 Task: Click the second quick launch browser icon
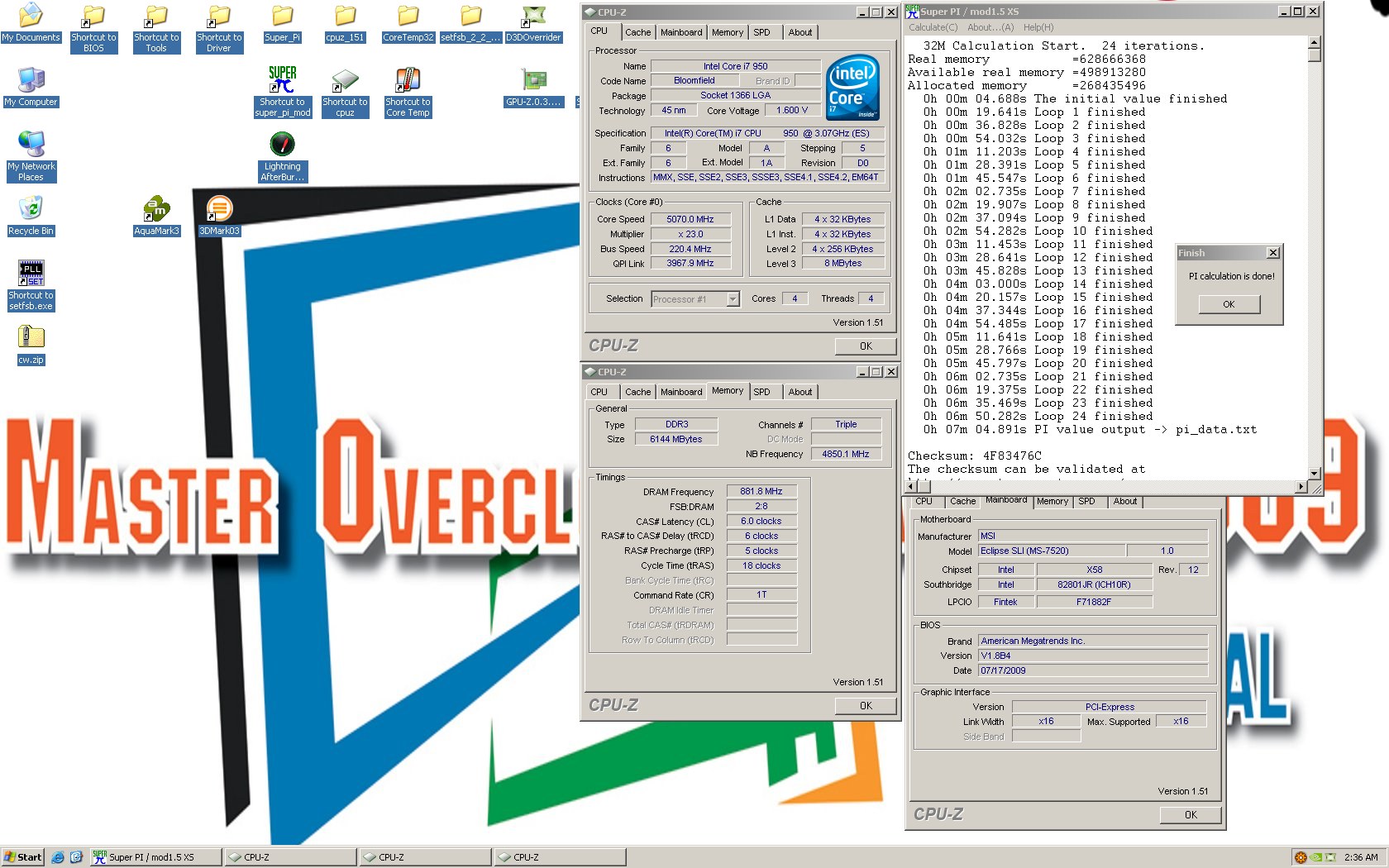point(76,857)
